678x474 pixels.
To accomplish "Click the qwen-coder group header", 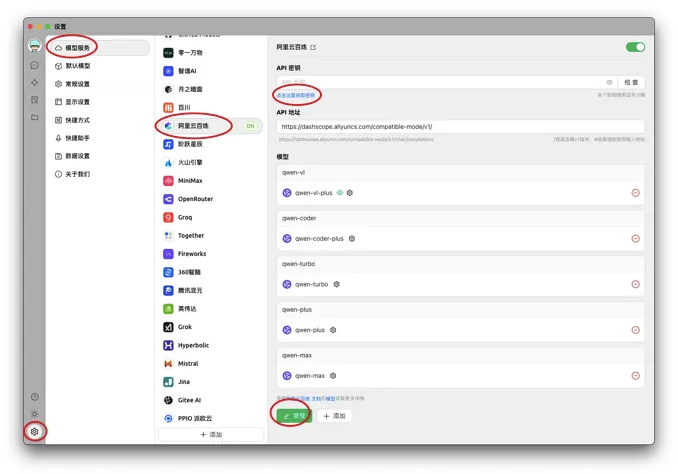I will click(461, 218).
